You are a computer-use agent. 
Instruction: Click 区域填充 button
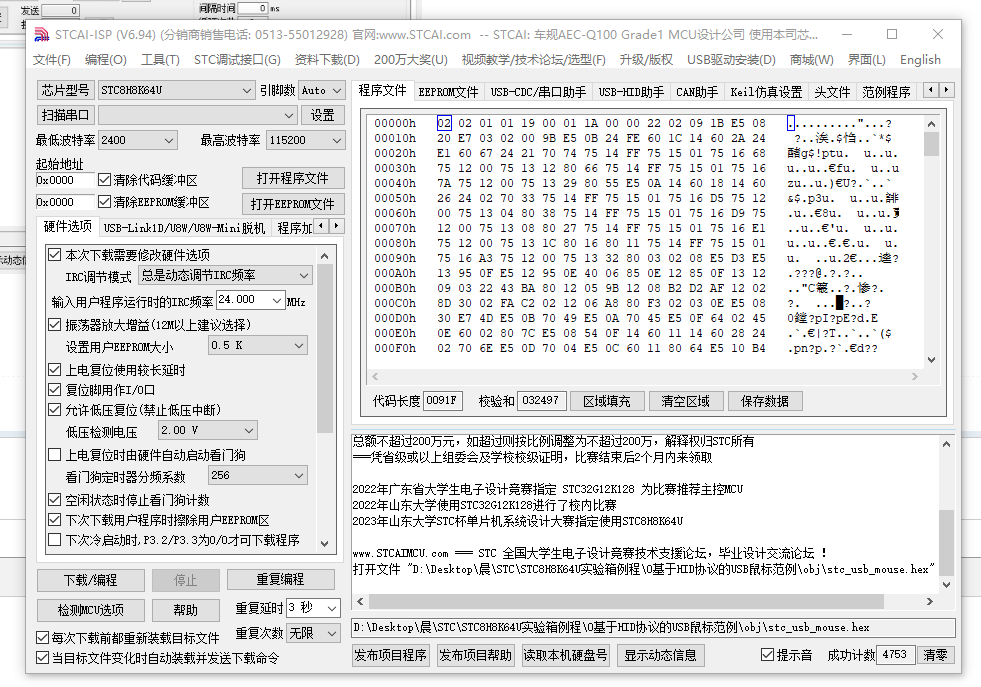point(606,401)
